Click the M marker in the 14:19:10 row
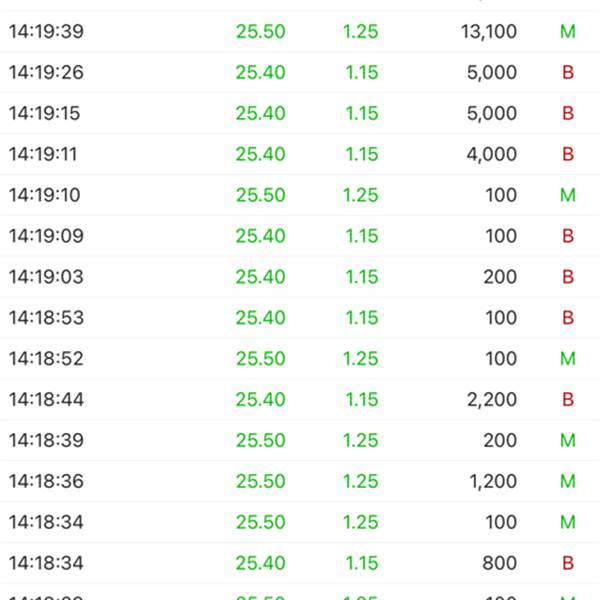 click(568, 196)
